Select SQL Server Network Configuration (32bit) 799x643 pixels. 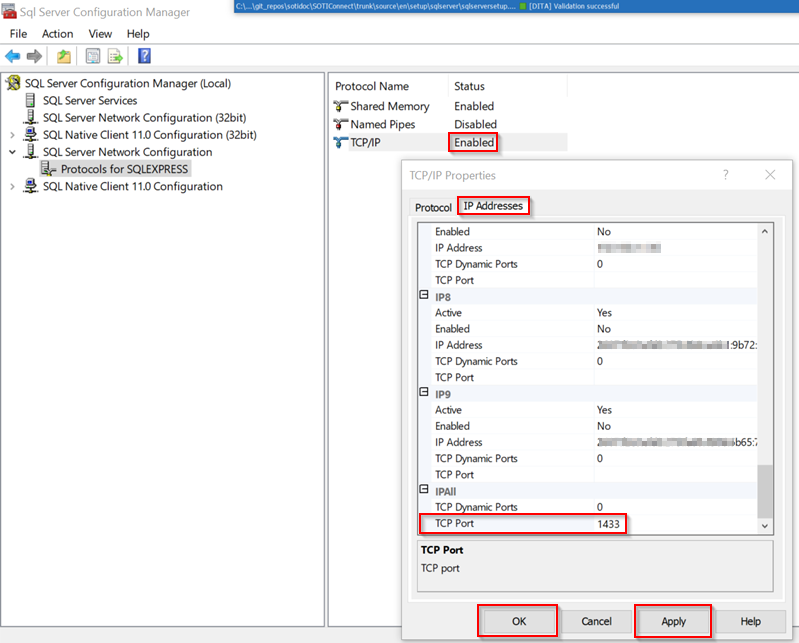click(144, 118)
